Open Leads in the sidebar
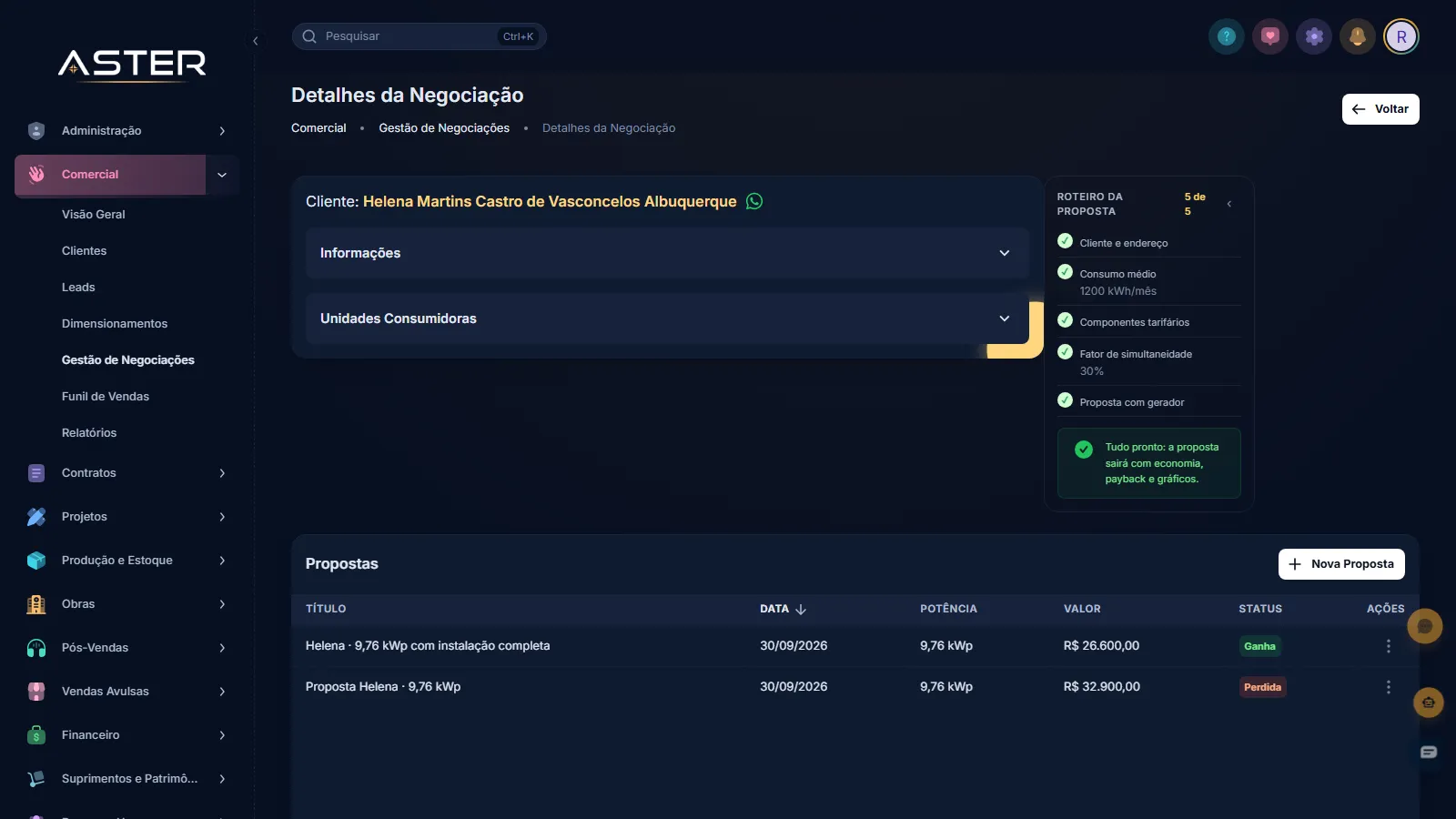 78,288
